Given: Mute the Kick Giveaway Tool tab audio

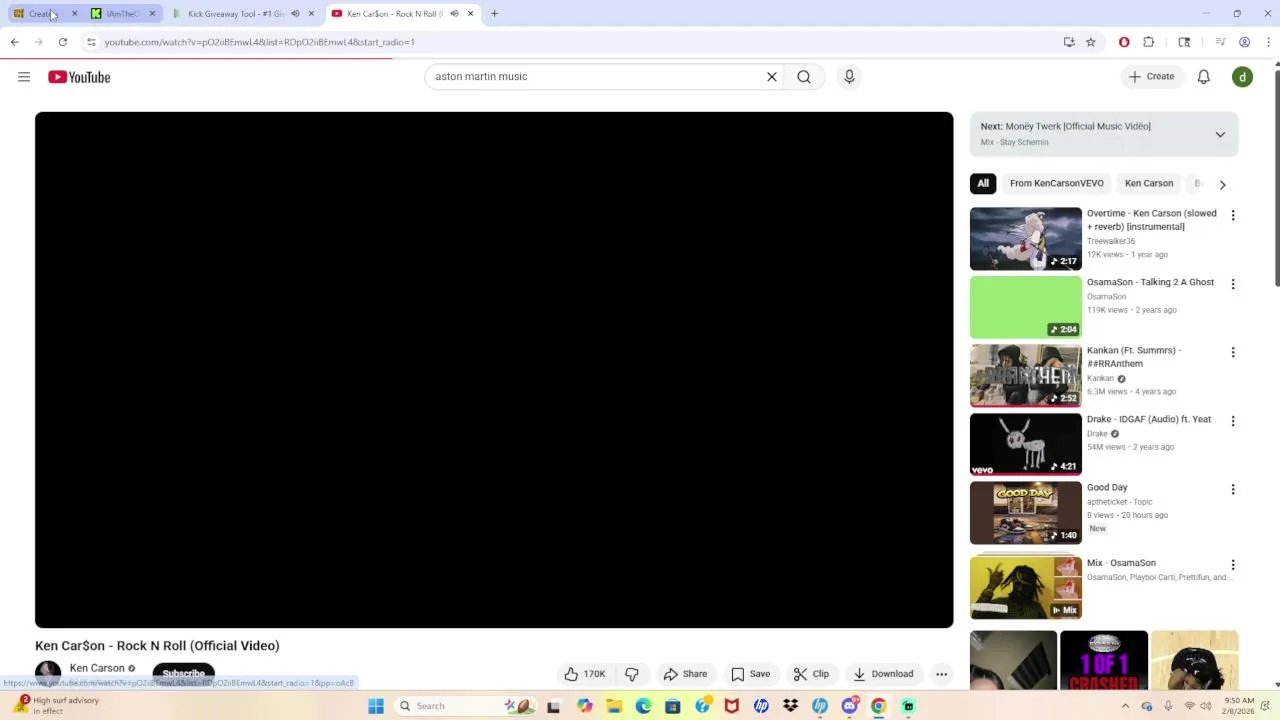Looking at the screenshot, I should pos(295,14).
